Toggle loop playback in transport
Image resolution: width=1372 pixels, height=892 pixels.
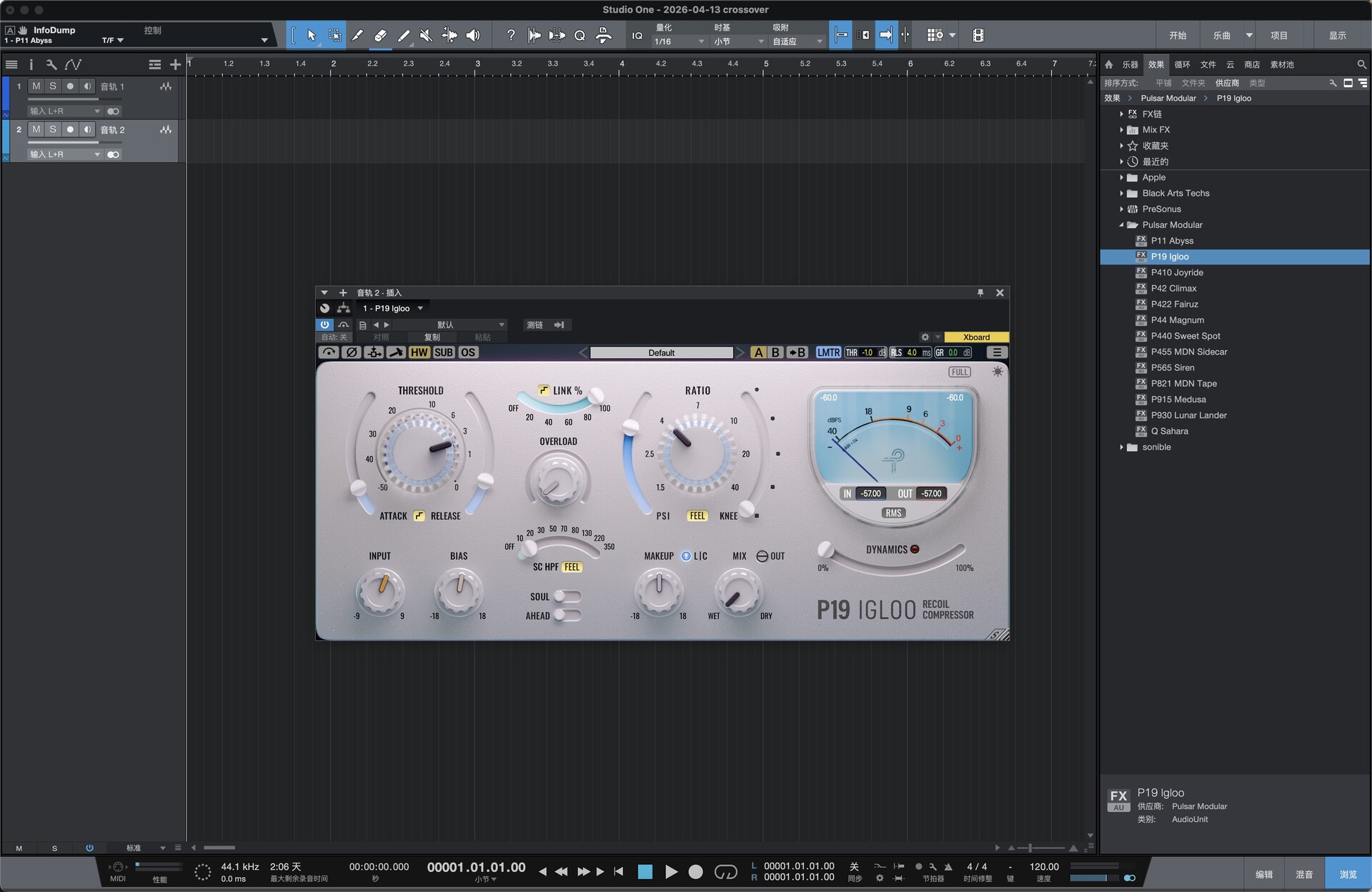(x=725, y=871)
